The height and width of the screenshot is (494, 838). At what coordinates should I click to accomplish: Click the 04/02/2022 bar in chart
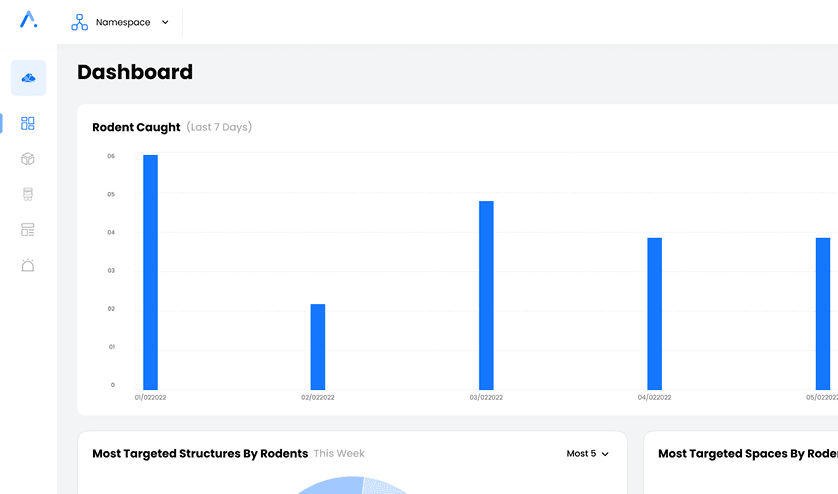pos(654,313)
